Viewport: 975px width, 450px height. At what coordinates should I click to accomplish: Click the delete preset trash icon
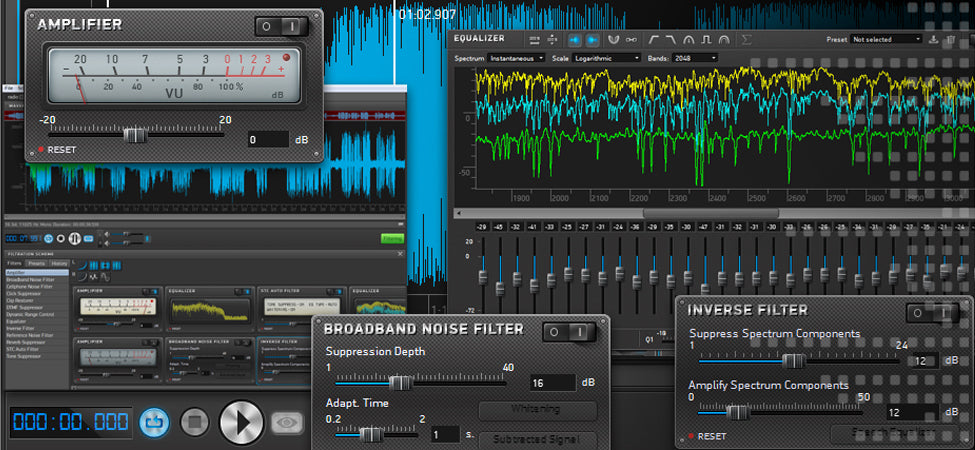pos(951,39)
